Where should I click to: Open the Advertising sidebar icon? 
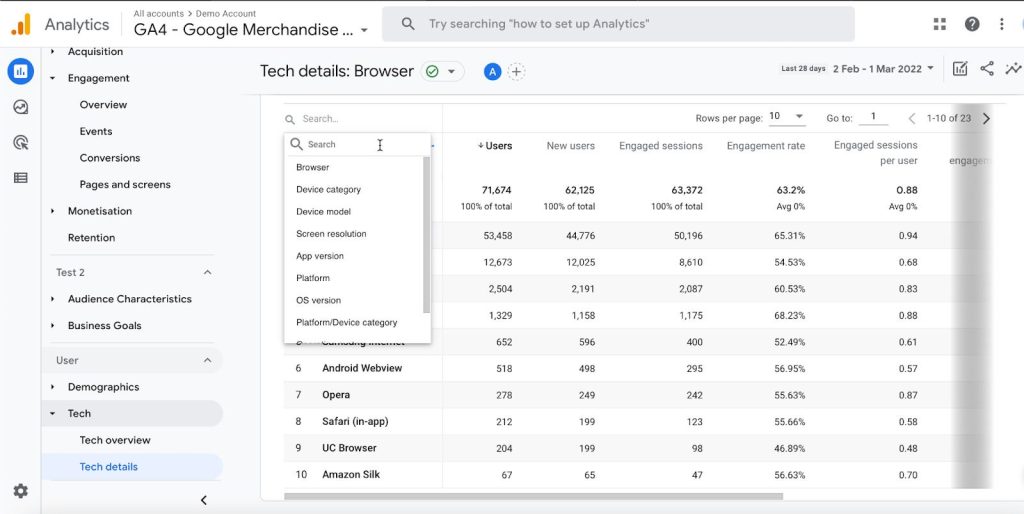click(21, 142)
